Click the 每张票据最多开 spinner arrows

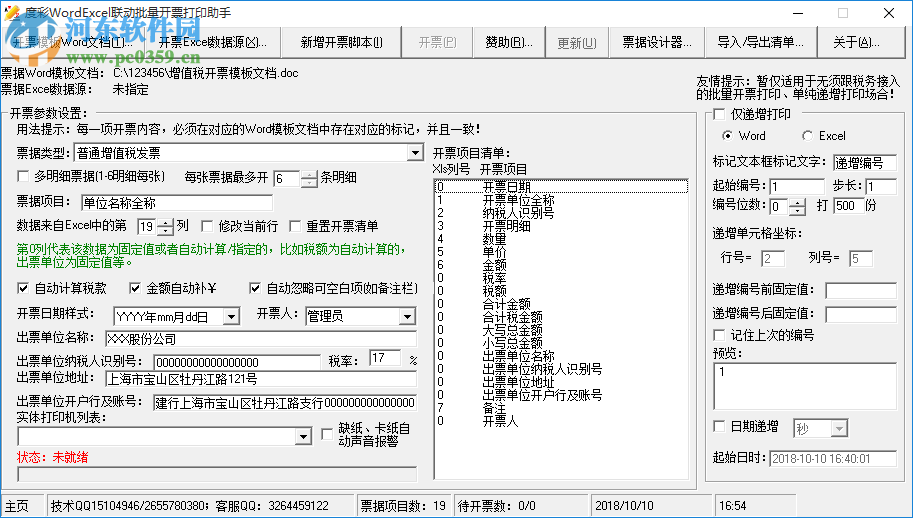click(x=309, y=178)
